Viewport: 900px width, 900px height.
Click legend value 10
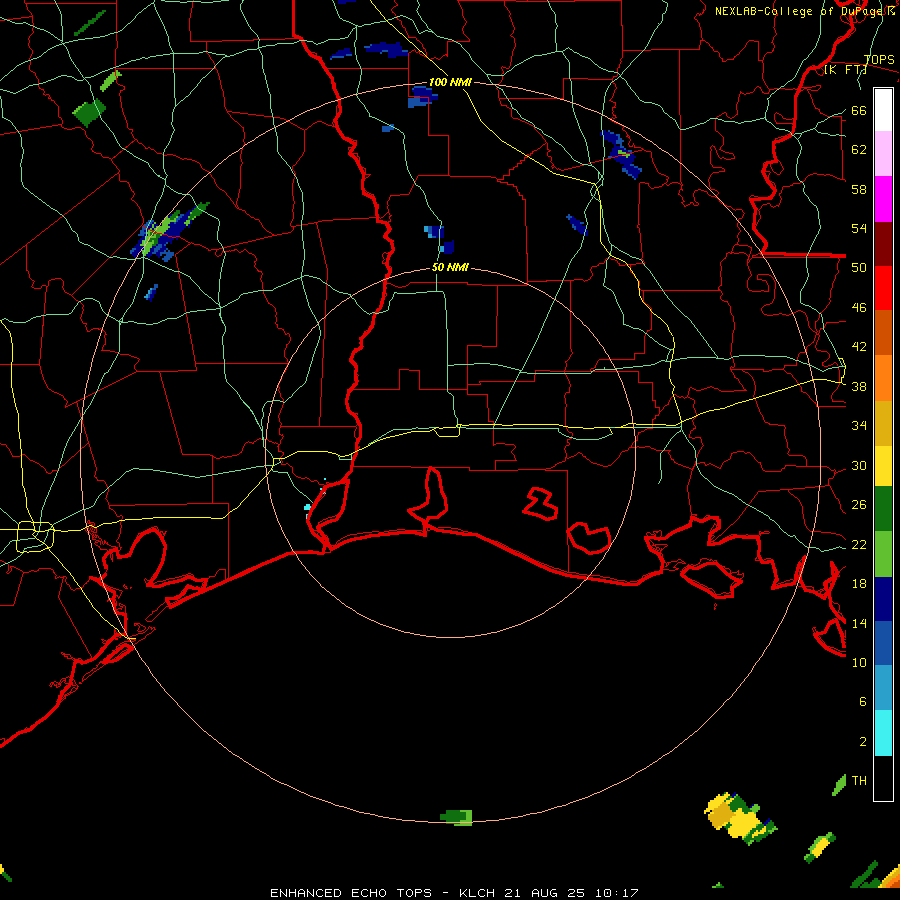pyautogui.click(x=859, y=662)
